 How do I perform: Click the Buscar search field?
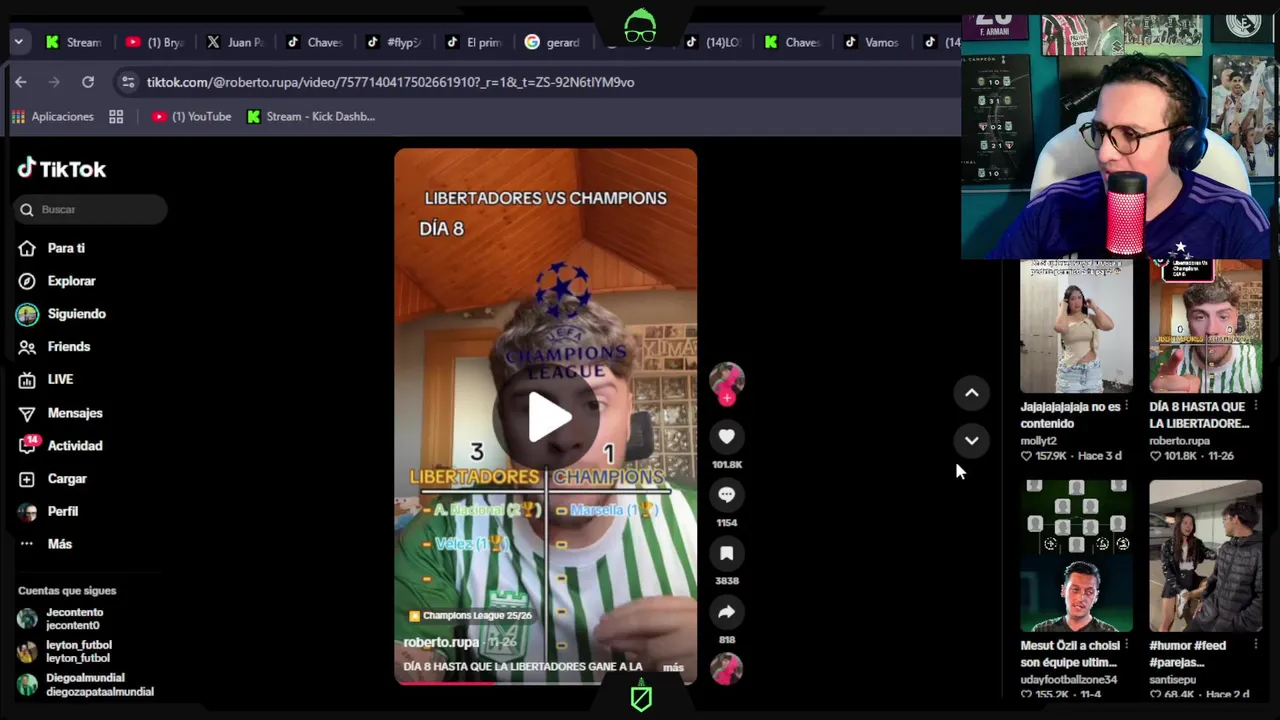(91, 209)
